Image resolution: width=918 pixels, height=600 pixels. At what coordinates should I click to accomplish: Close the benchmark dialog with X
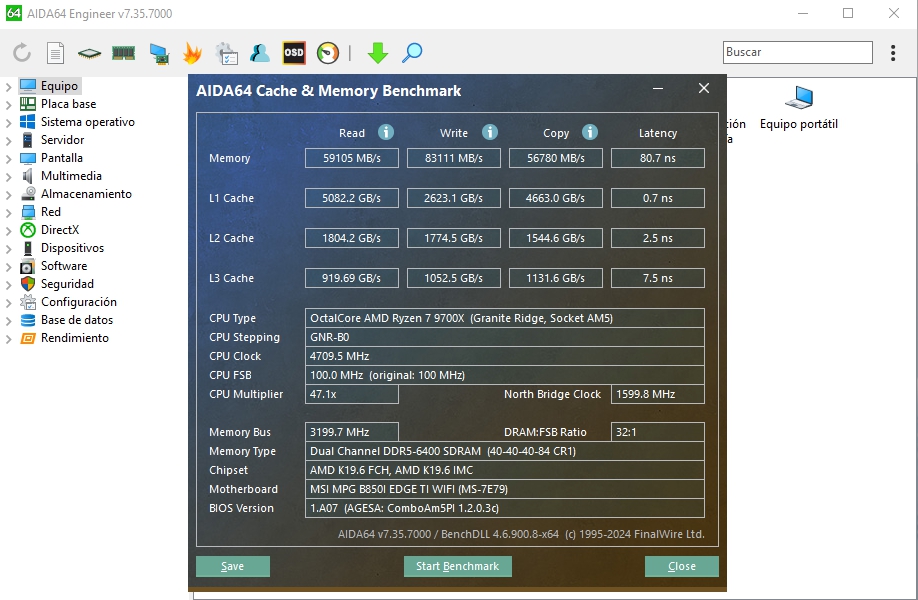coord(704,88)
